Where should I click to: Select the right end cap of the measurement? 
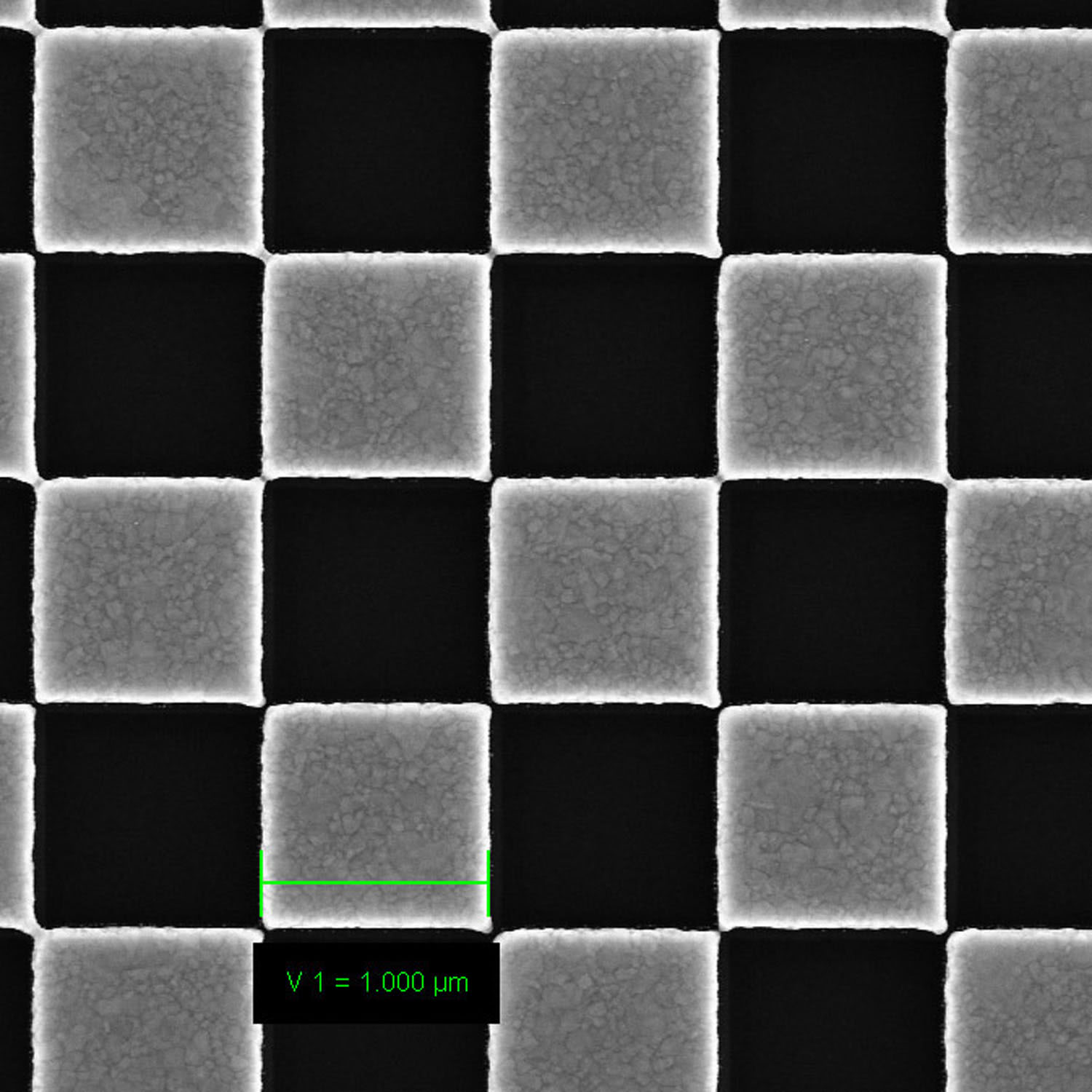488,882
